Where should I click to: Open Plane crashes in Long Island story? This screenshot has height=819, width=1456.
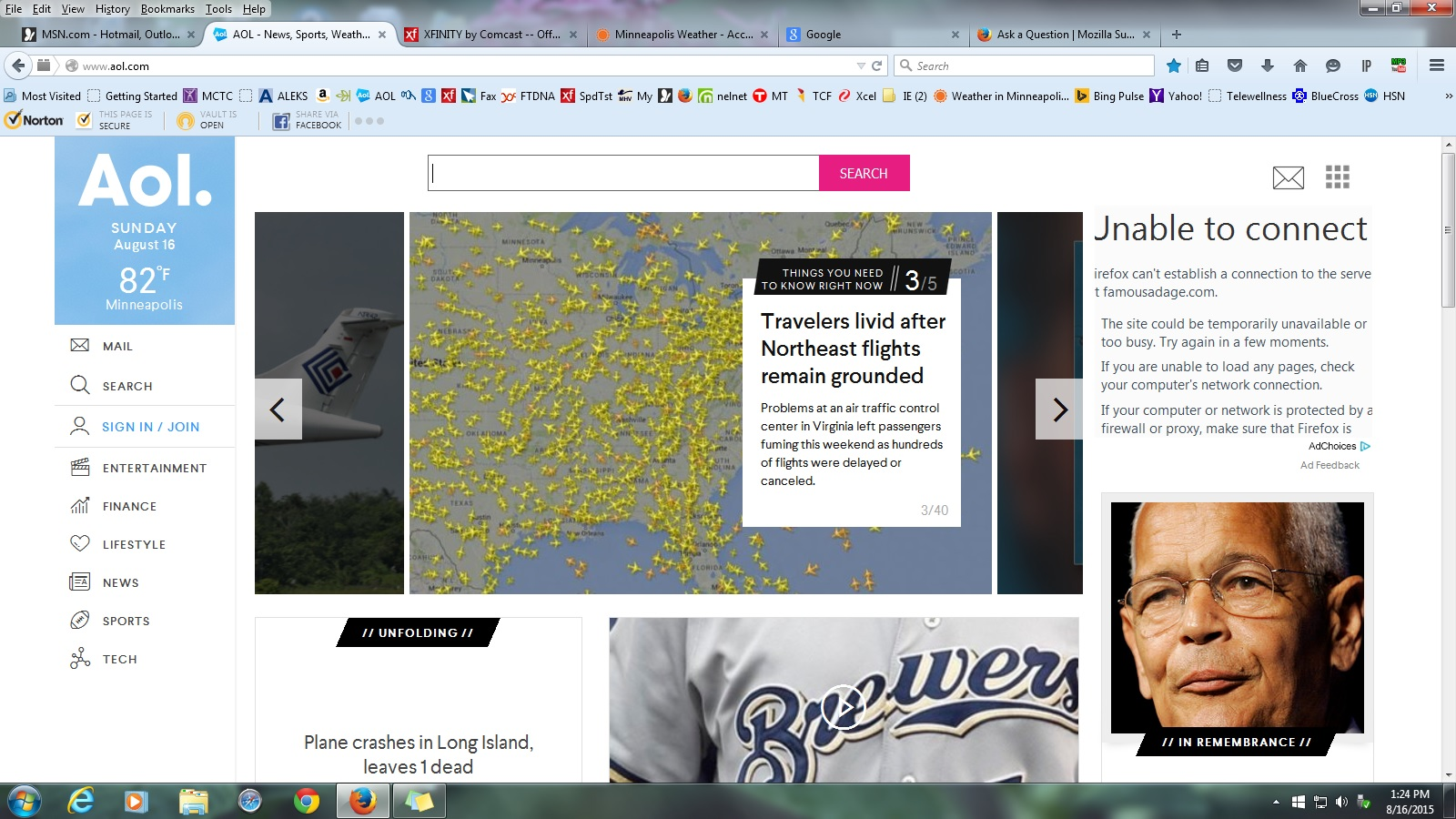click(x=419, y=754)
